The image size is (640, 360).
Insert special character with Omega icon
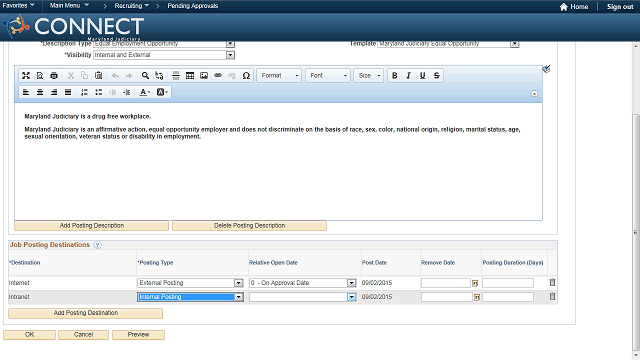tap(246, 76)
